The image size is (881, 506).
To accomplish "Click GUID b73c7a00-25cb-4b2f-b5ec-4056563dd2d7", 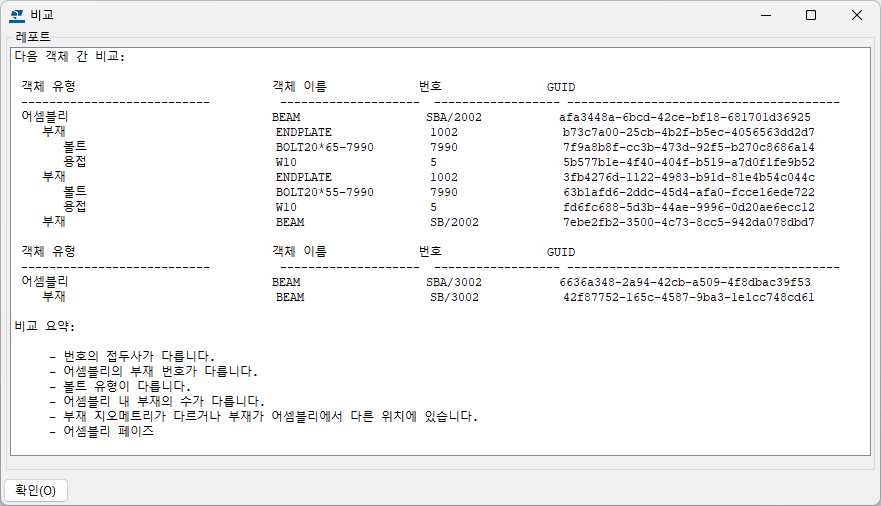I will tap(689, 133).
